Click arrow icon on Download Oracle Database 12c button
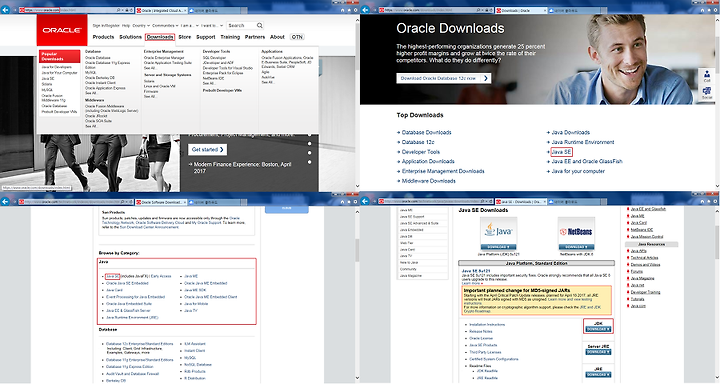720x384 pixels. coord(486,79)
